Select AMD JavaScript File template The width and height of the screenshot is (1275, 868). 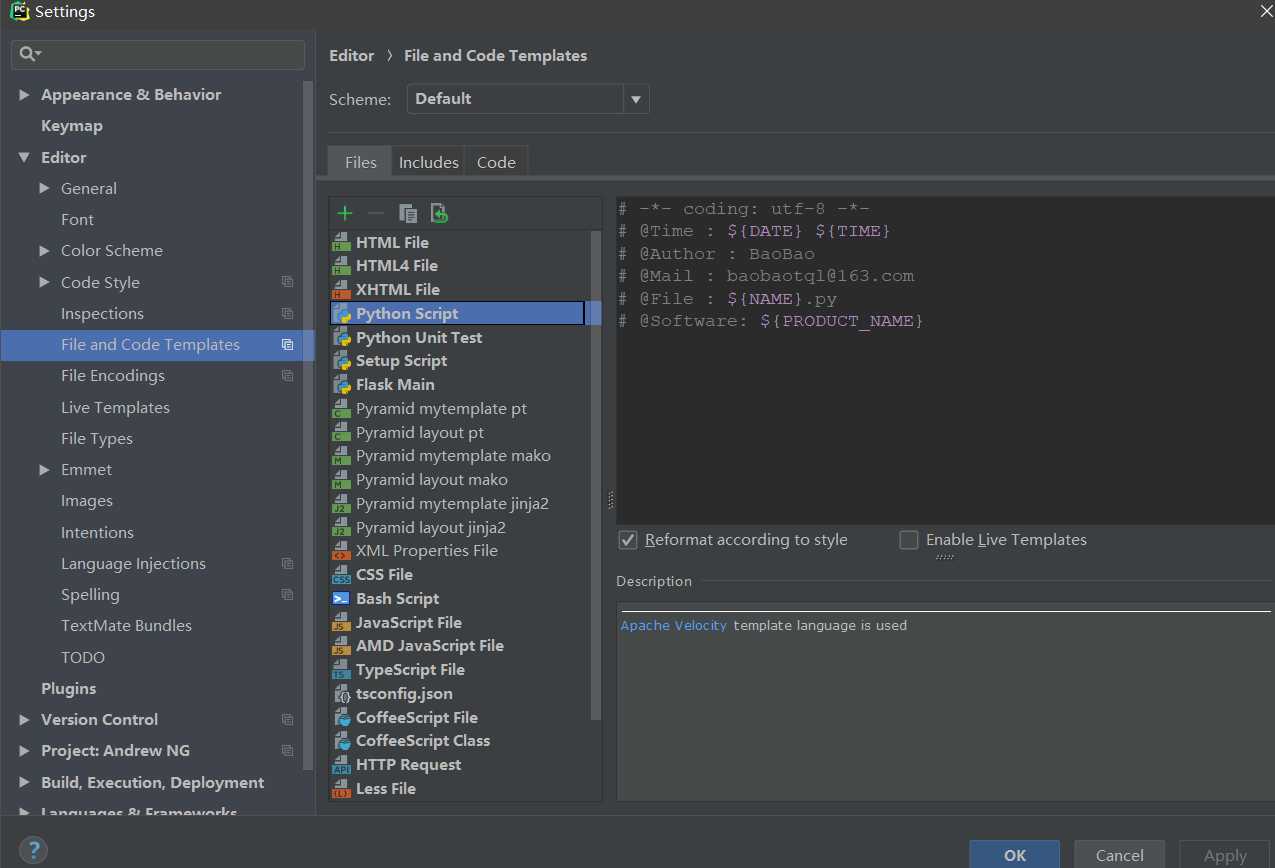tap(430, 646)
